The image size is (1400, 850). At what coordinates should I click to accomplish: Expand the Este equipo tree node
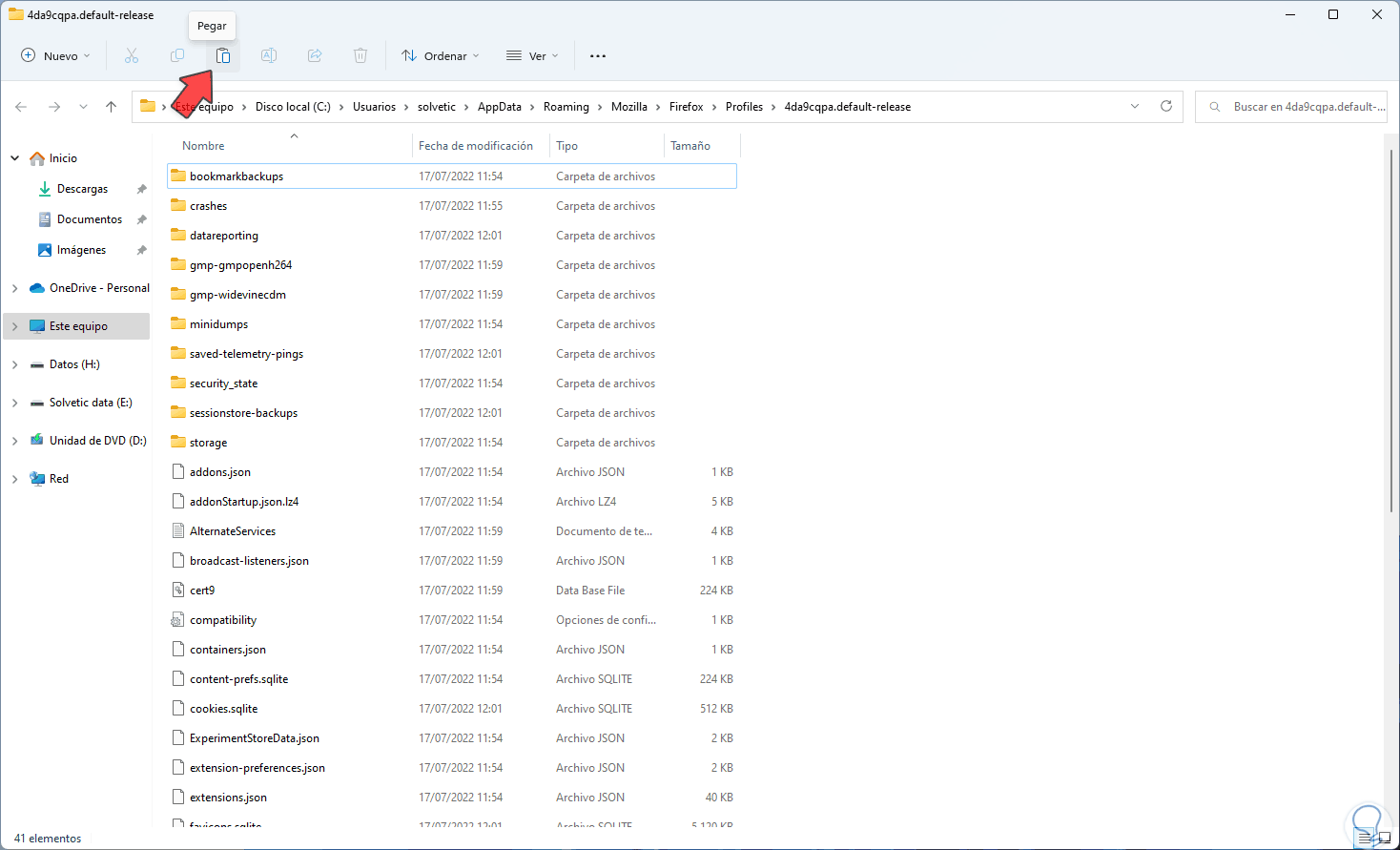(14, 326)
